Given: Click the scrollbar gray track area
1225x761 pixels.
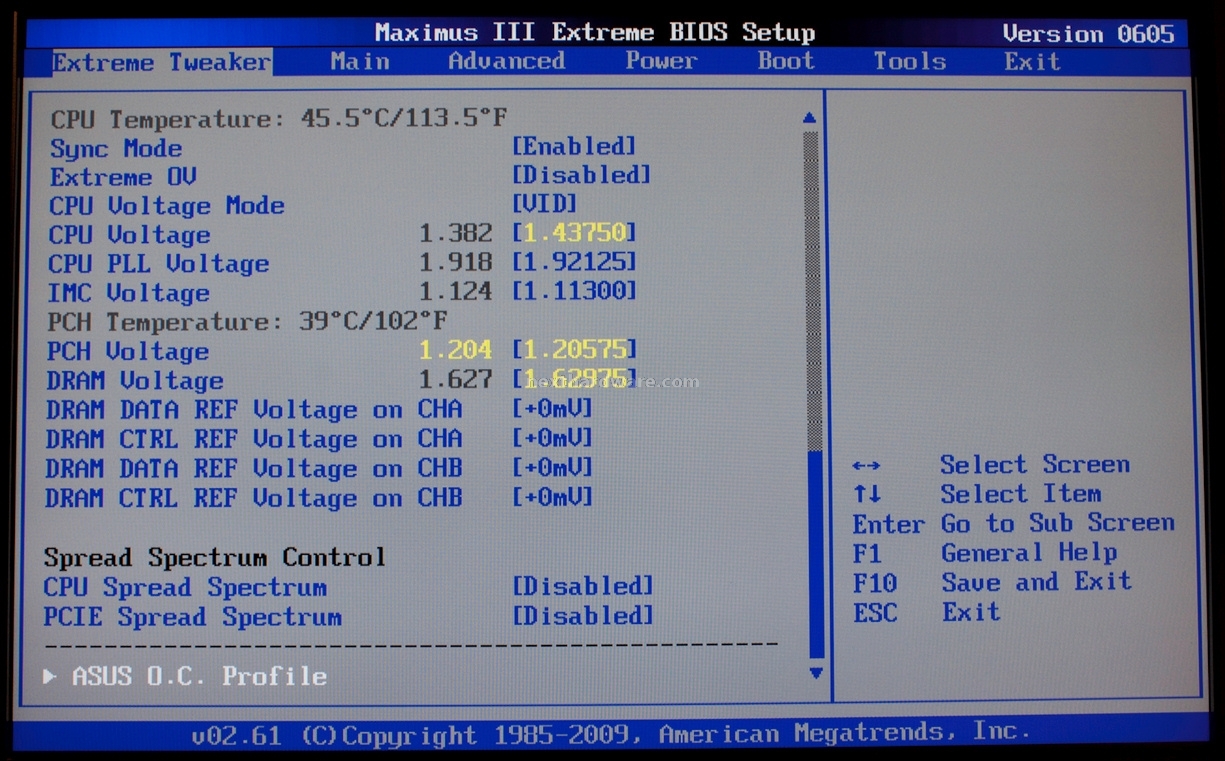Looking at the screenshot, I should click(x=811, y=290).
